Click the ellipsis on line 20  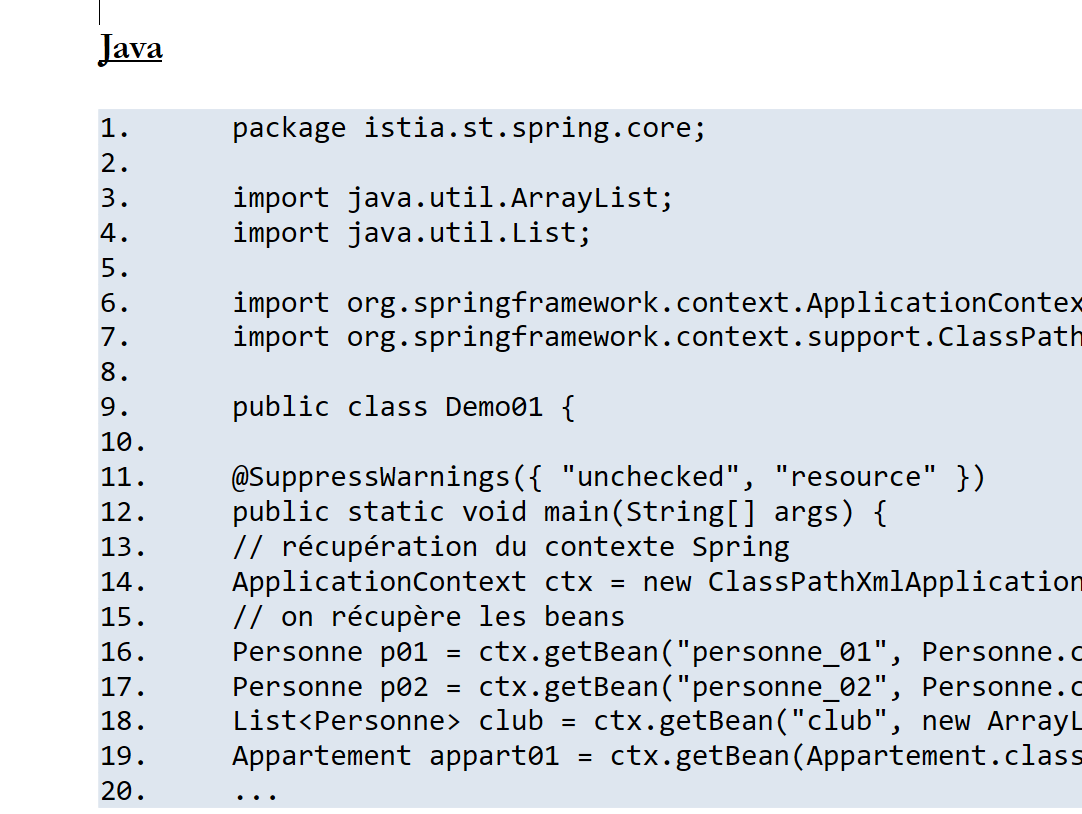255,791
